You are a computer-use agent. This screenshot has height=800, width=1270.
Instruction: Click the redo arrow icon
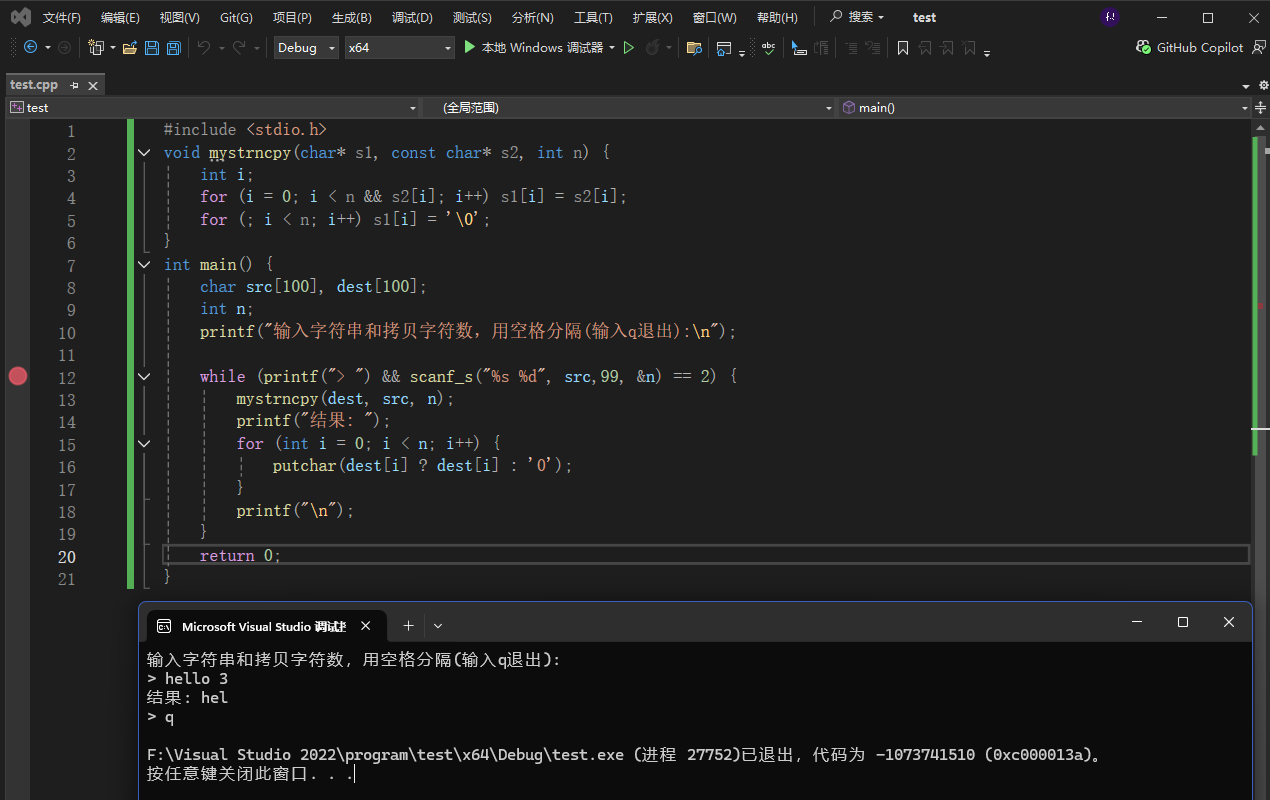click(239, 47)
